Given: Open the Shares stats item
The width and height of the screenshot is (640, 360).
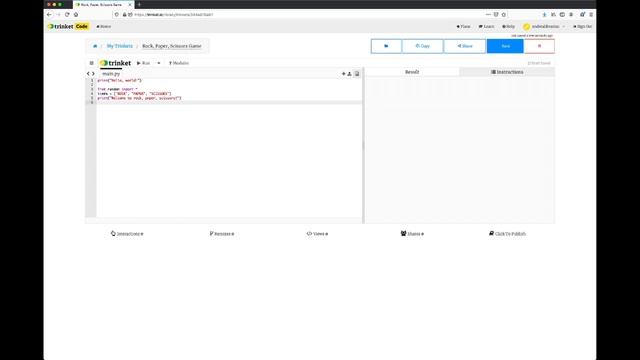Looking at the screenshot, I should click(x=412, y=234).
